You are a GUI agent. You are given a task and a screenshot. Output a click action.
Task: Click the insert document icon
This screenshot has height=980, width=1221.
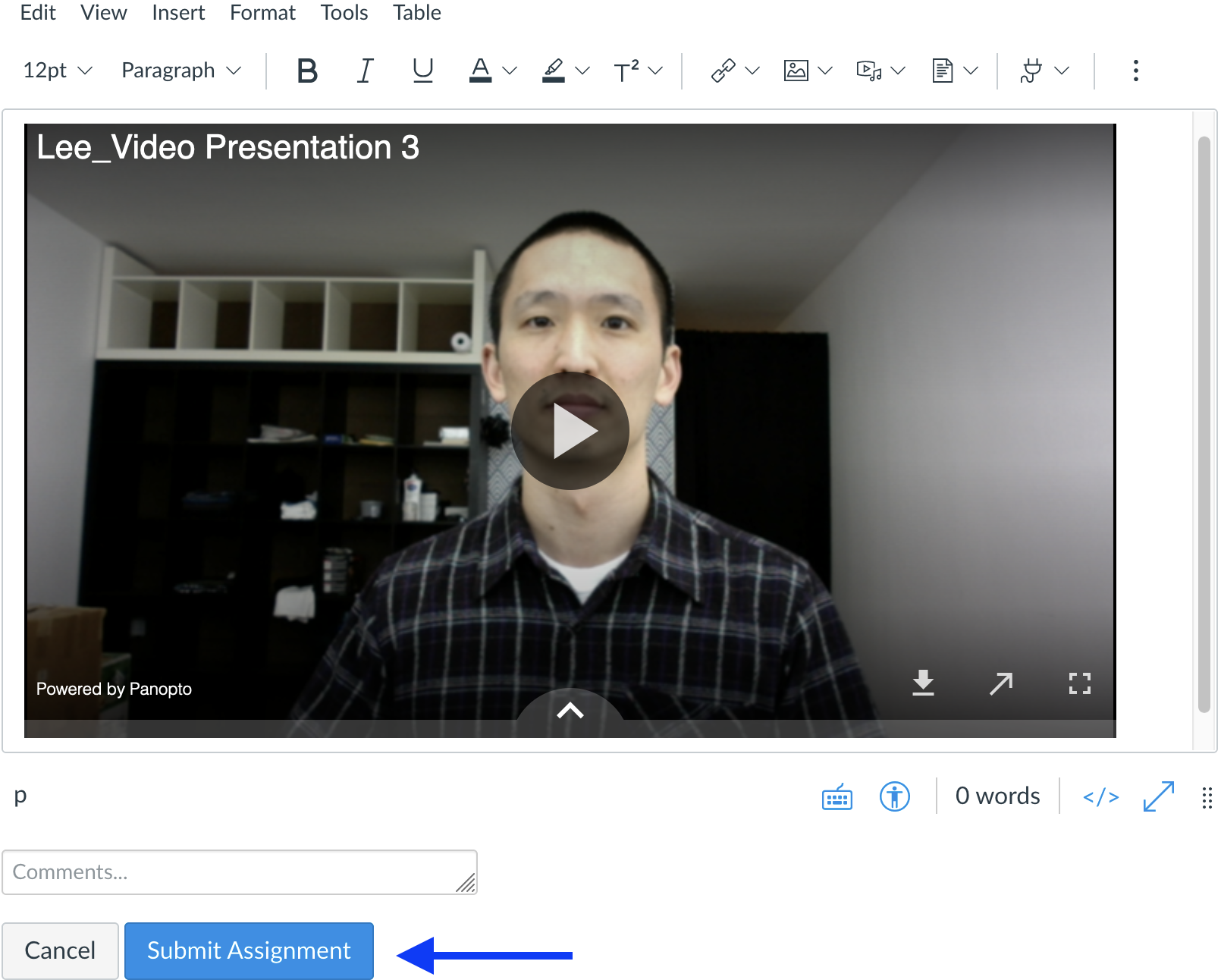942,71
